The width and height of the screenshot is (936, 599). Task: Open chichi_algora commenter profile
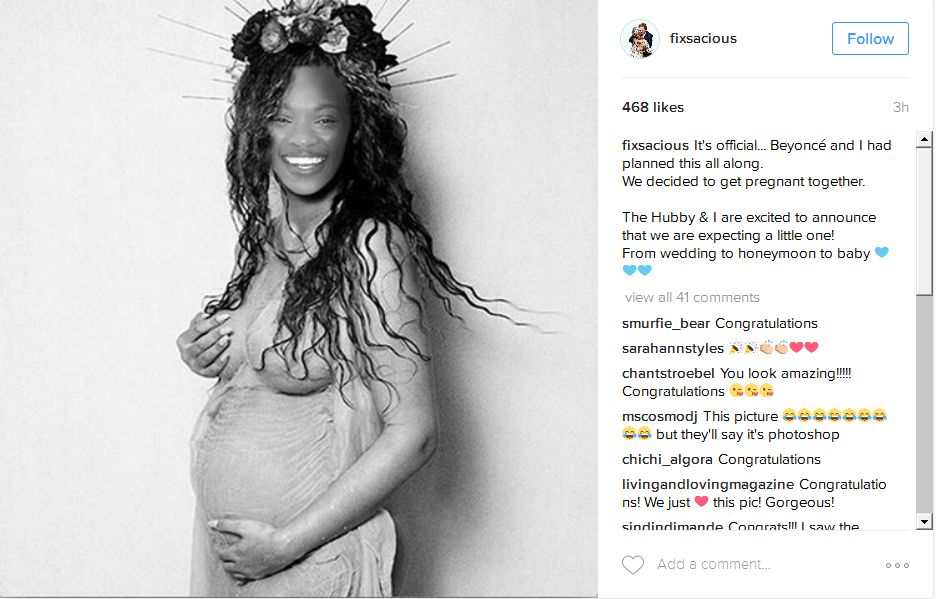point(667,459)
